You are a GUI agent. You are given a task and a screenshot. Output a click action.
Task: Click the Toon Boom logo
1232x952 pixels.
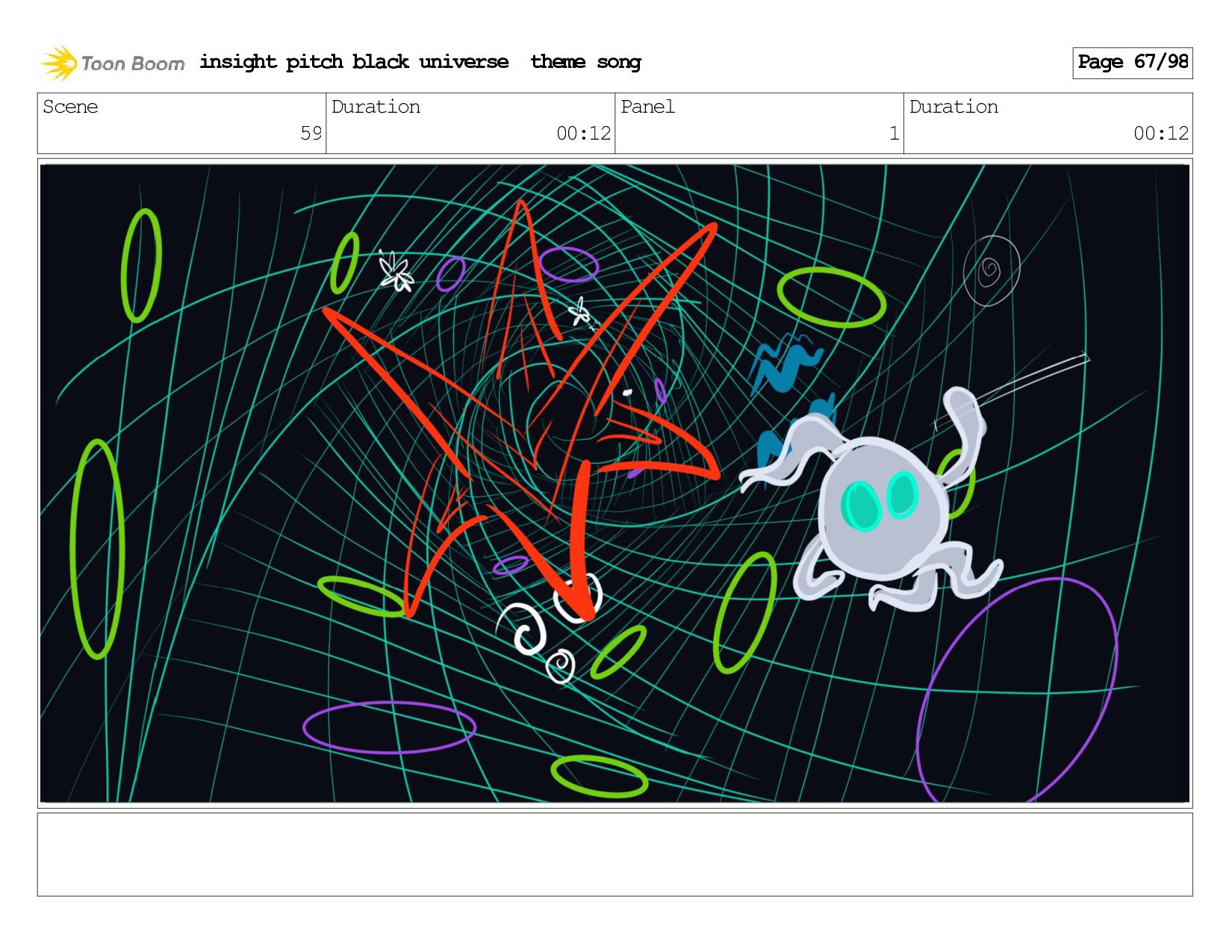[x=112, y=63]
